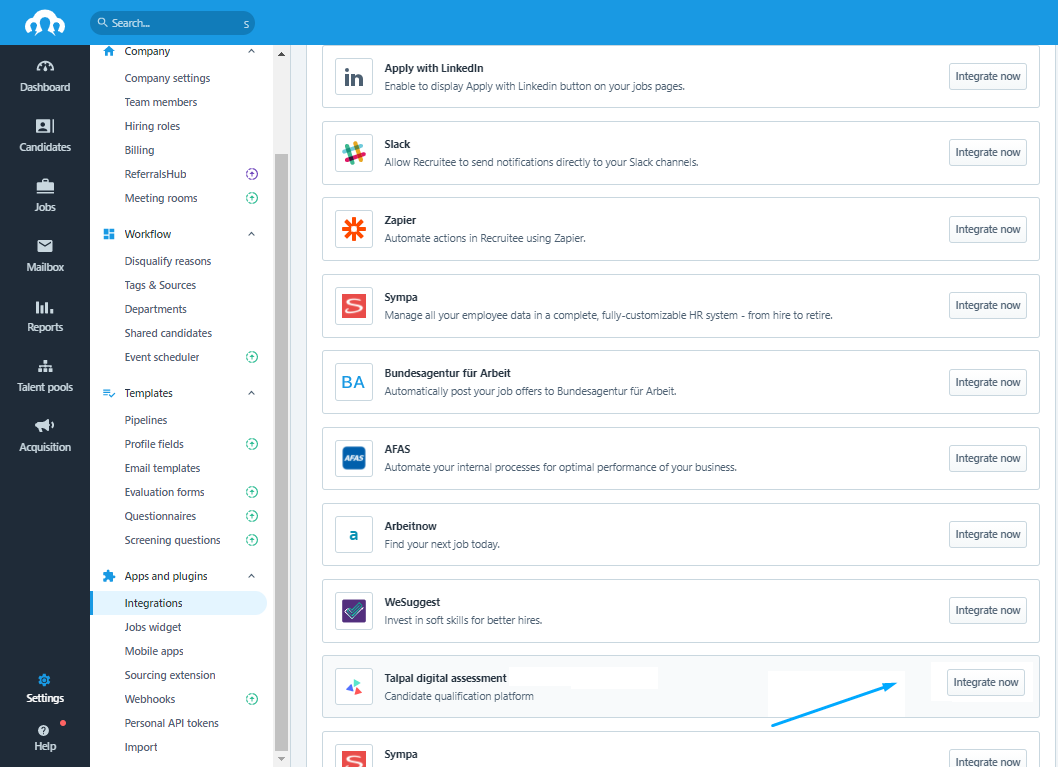
Task: Click Integrate now for Arbeitnow
Action: [x=987, y=534]
